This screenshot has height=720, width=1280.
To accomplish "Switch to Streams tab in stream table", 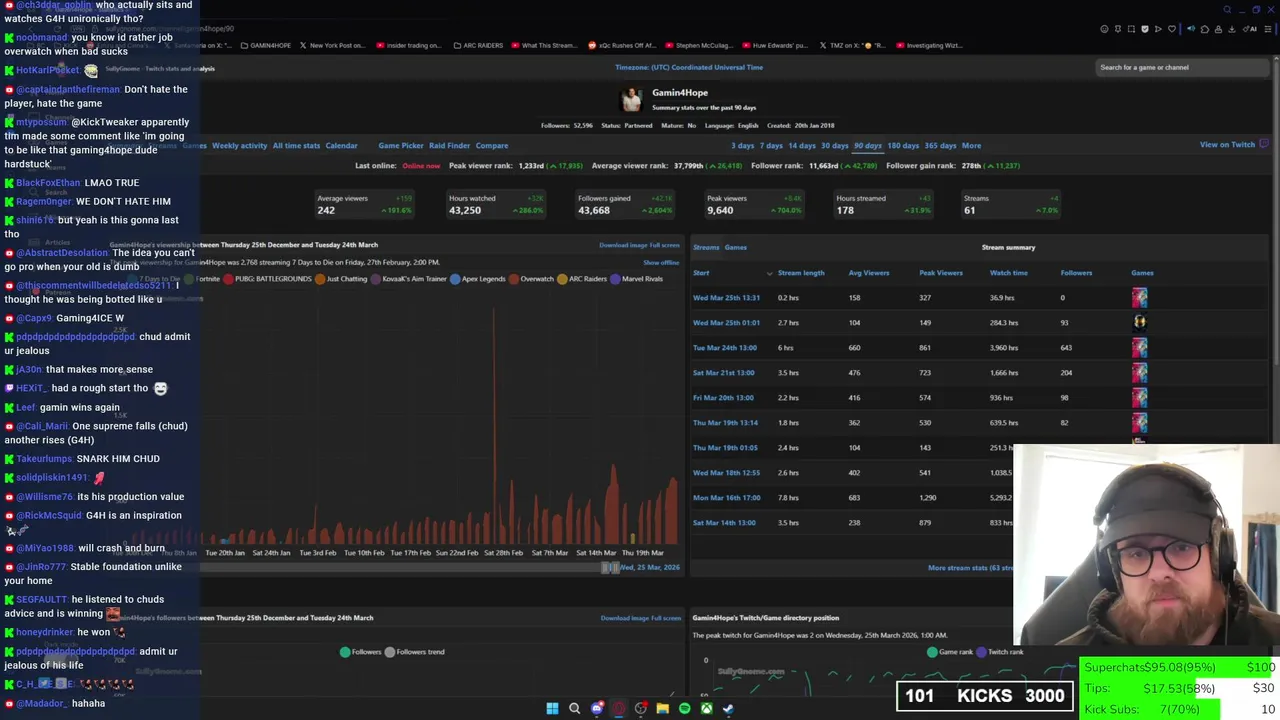I will point(706,247).
